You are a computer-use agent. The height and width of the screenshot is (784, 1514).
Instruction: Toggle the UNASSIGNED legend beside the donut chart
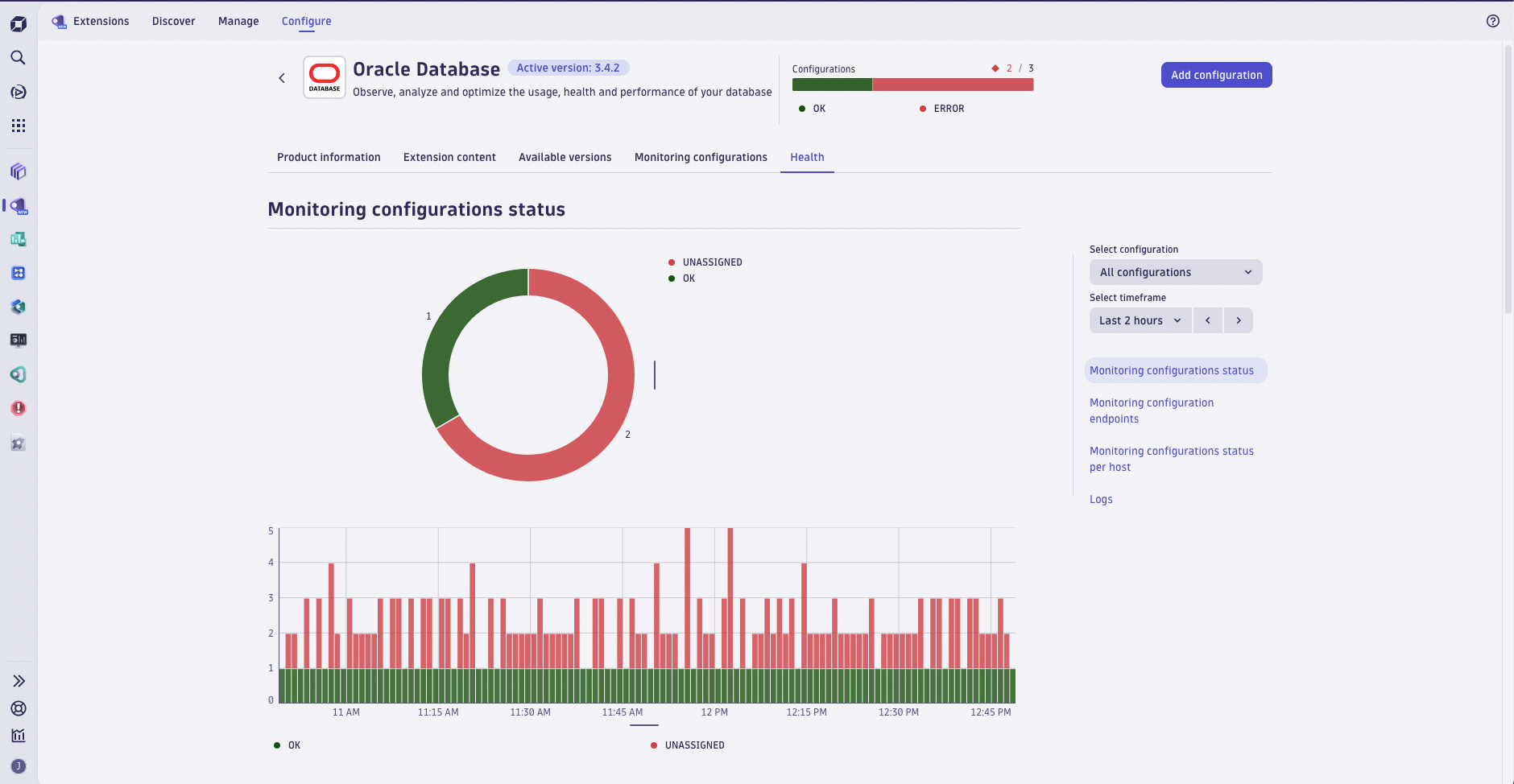coord(705,262)
